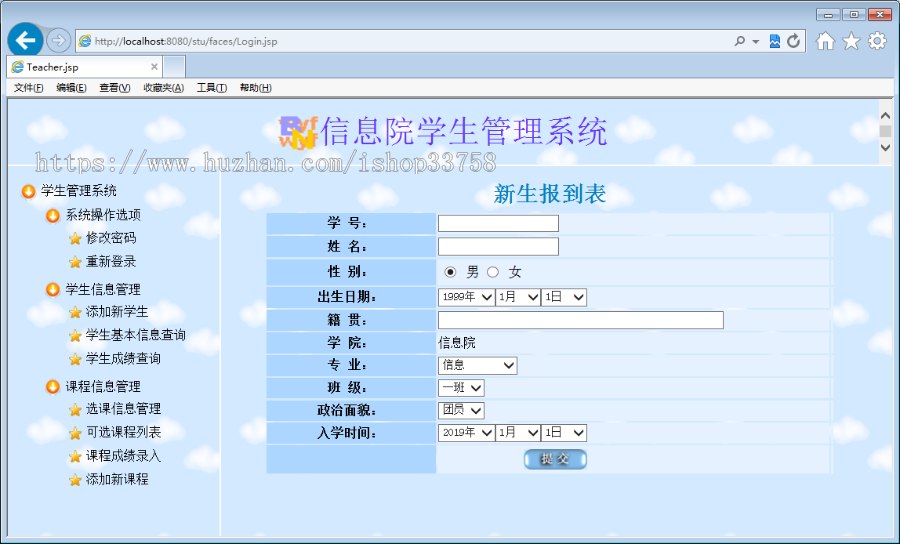This screenshot has width=900, height=544.
Task: Open the enrollment month 1月 dropdown
Action: (518, 433)
